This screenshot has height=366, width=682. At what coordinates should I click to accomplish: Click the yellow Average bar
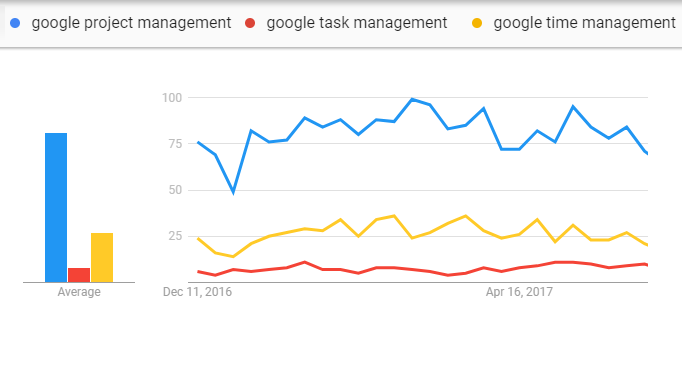pyautogui.click(x=102, y=258)
